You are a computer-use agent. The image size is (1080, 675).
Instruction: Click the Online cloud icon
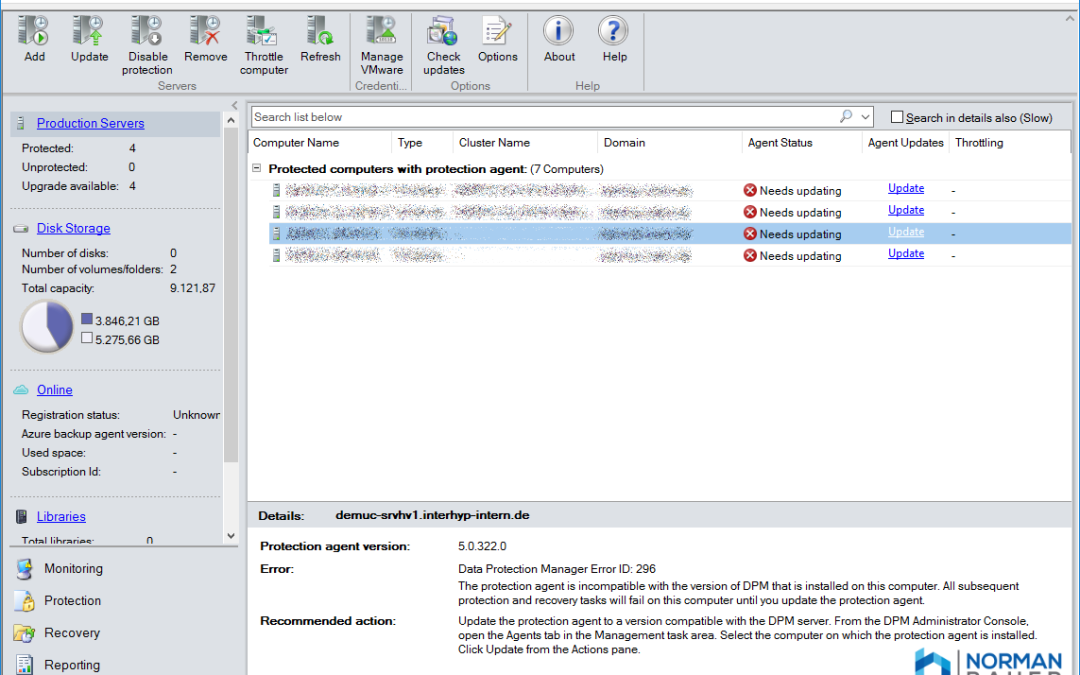click(x=21, y=390)
